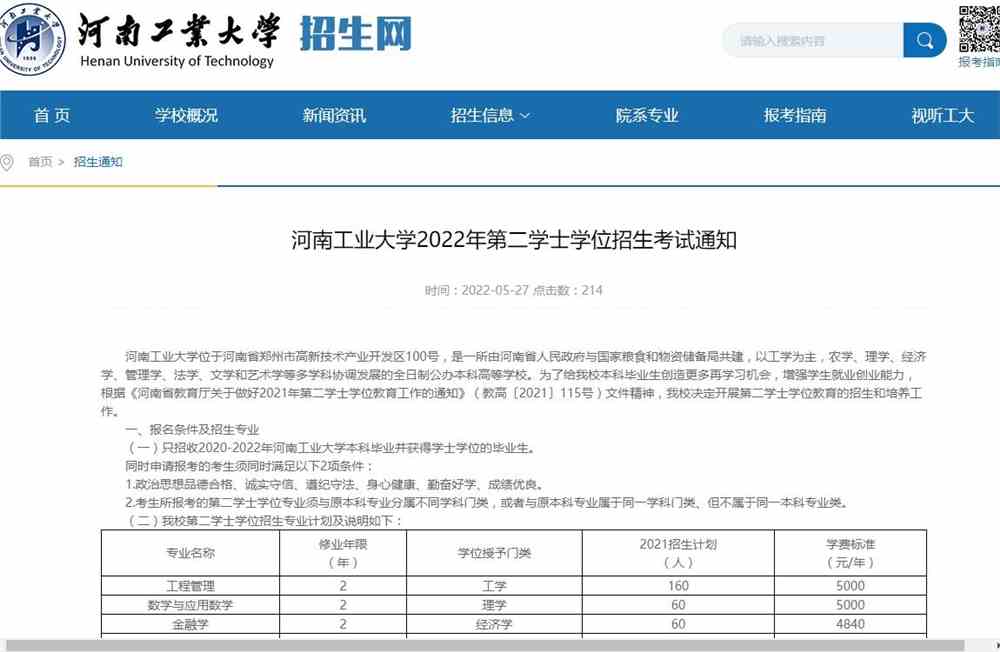Screen dimensions: 1000x652
Task: Click the 招生网 site title
Action: (356, 33)
